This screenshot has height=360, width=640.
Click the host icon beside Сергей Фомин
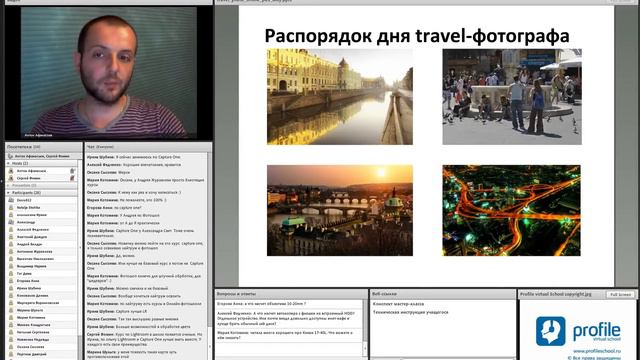point(11,178)
